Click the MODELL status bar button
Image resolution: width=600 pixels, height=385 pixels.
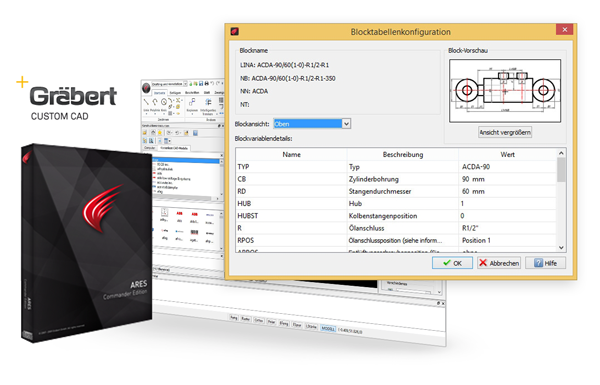[x=328, y=328]
